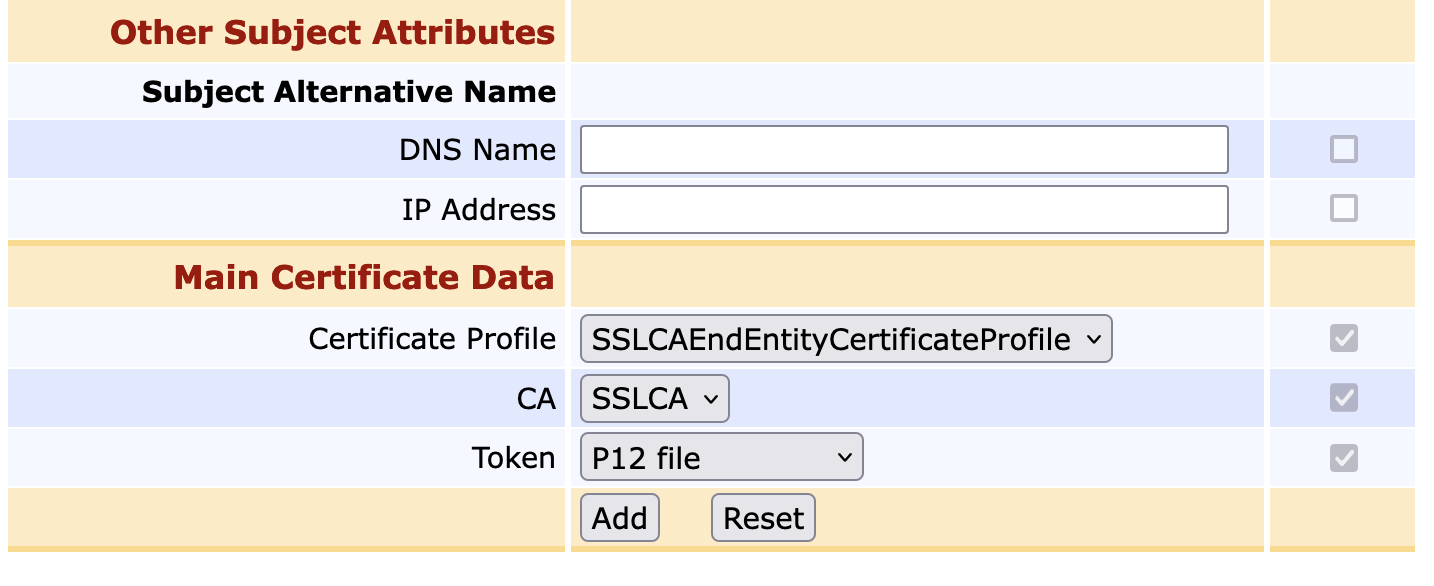The width and height of the screenshot is (1434, 586).
Task: Enable the checkbox next to IP Address
Action: [1343, 208]
